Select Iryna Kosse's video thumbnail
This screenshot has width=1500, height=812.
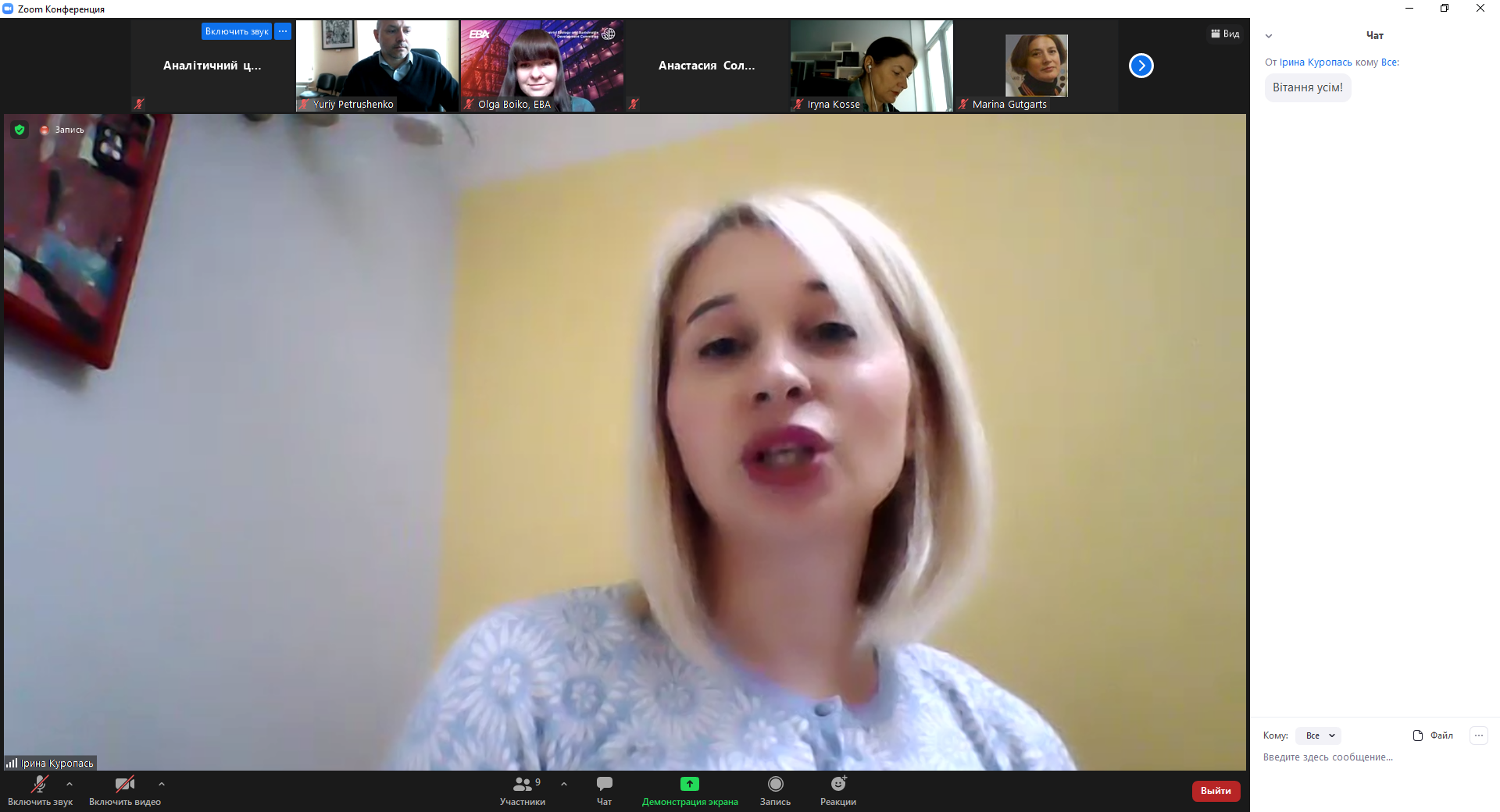(872, 66)
